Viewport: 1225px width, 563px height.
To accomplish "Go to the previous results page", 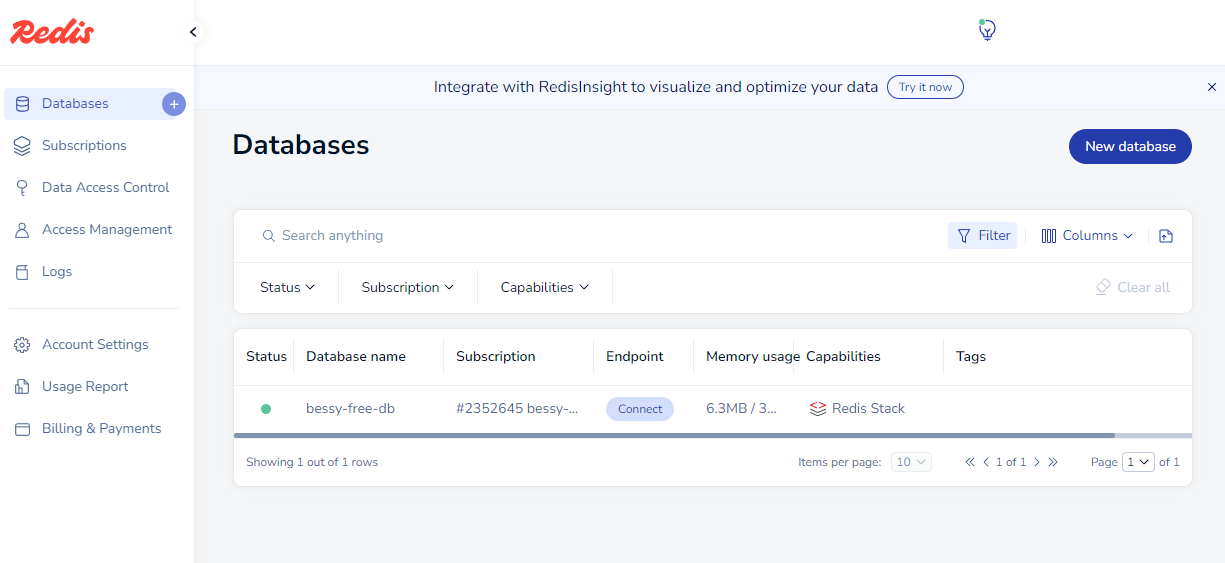I will pos(986,462).
